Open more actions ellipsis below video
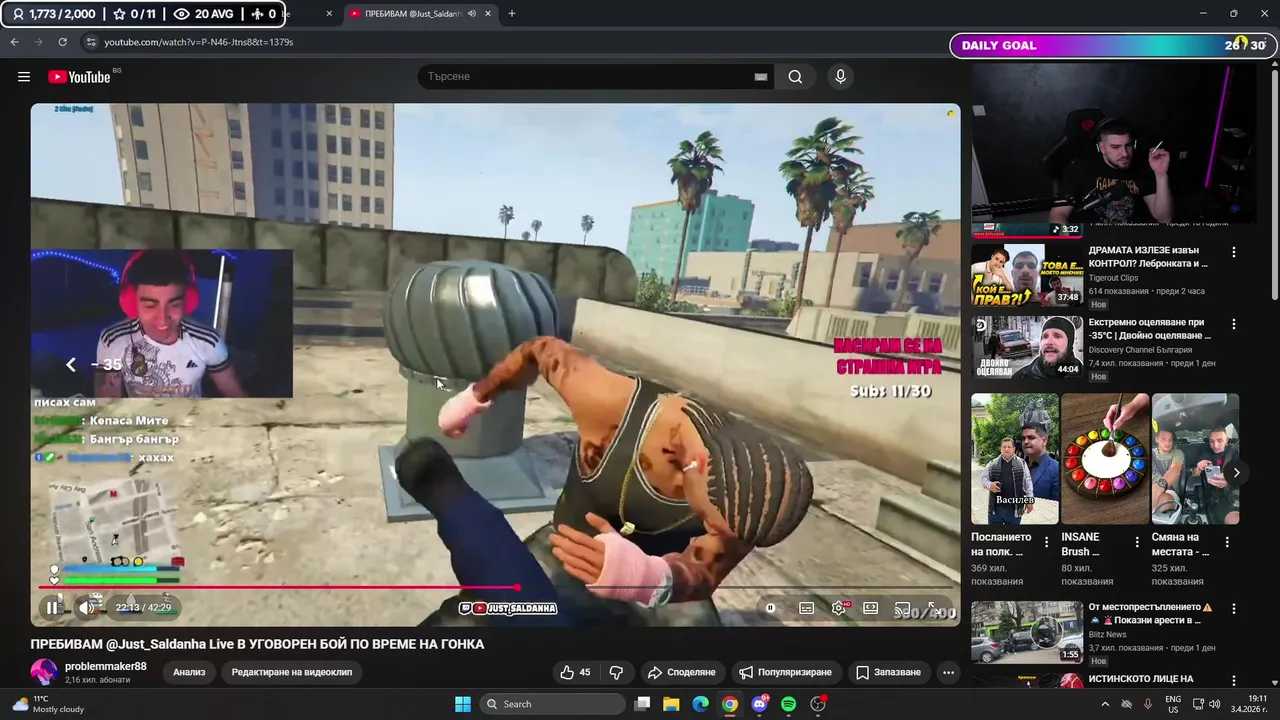This screenshot has height=720, width=1280. pos(948,673)
